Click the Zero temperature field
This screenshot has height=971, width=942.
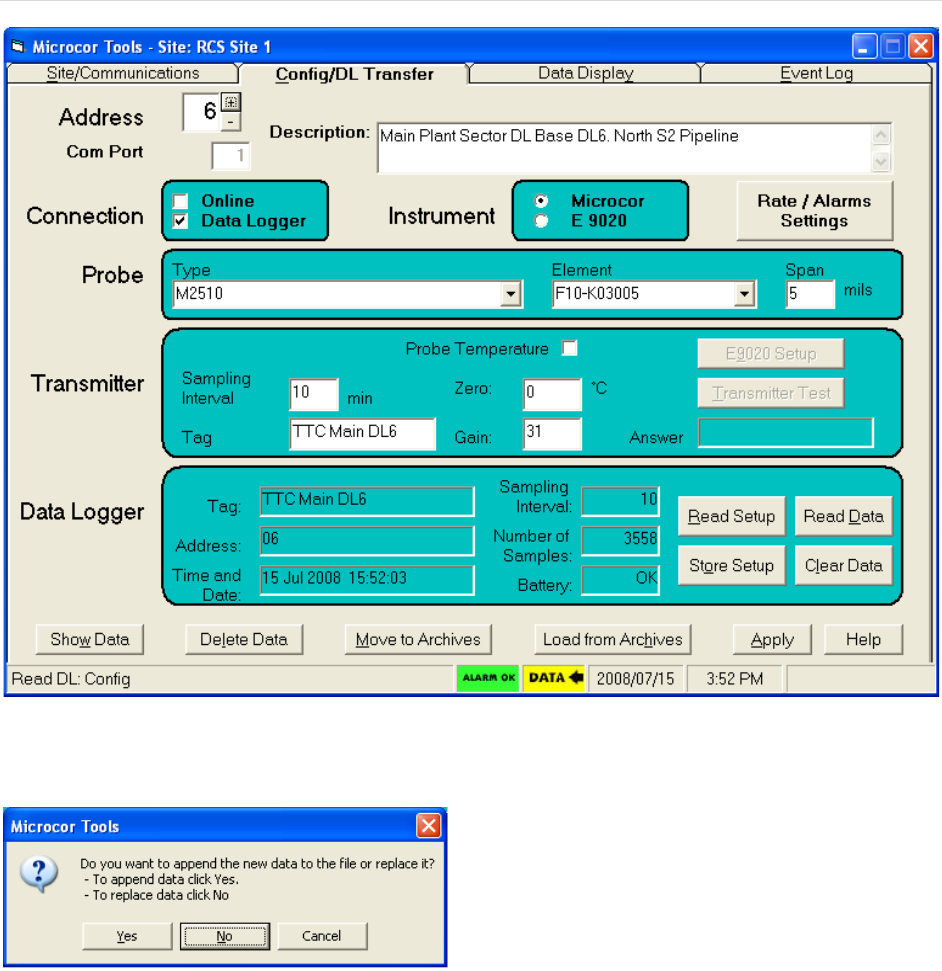point(552,393)
